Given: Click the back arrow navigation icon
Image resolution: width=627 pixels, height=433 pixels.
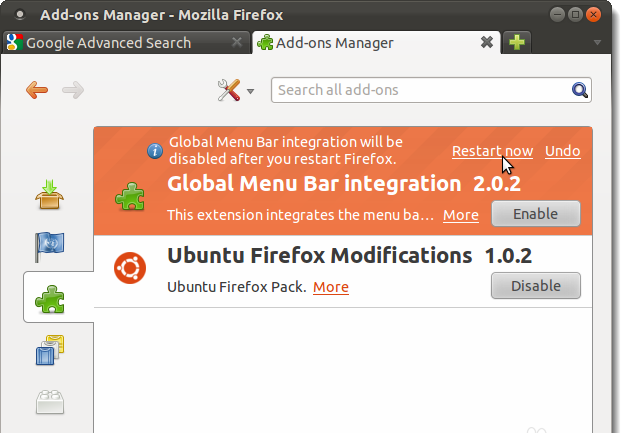Looking at the screenshot, I should point(37,91).
